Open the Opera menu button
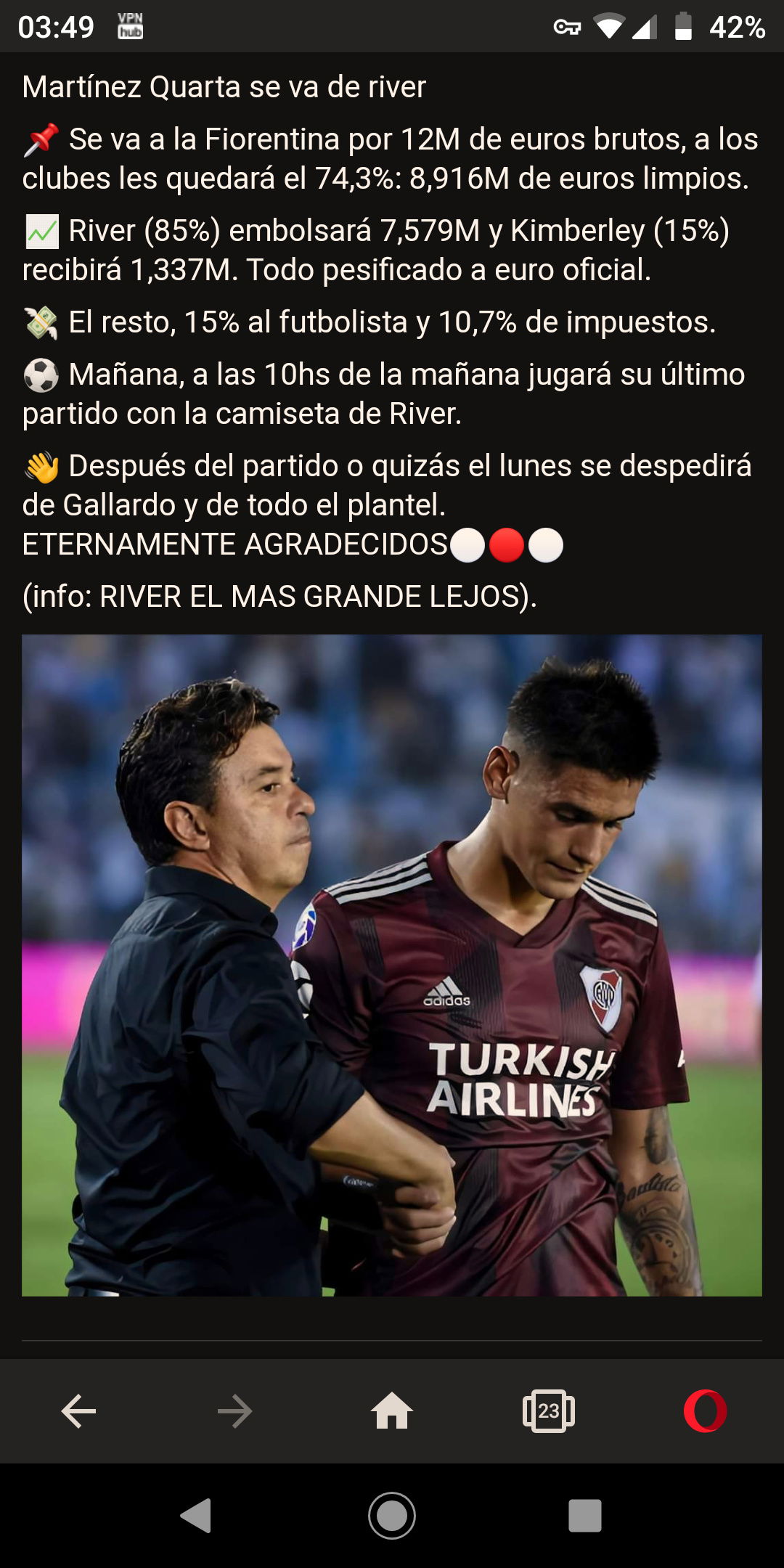This screenshot has width=784, height=1568. click(x=705, y=1411)
